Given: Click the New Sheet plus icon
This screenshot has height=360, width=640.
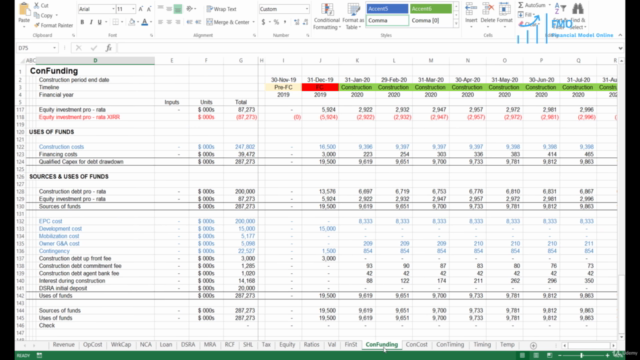Looking at the screenshot, I should pyautogui.click(x=533, y=345).
